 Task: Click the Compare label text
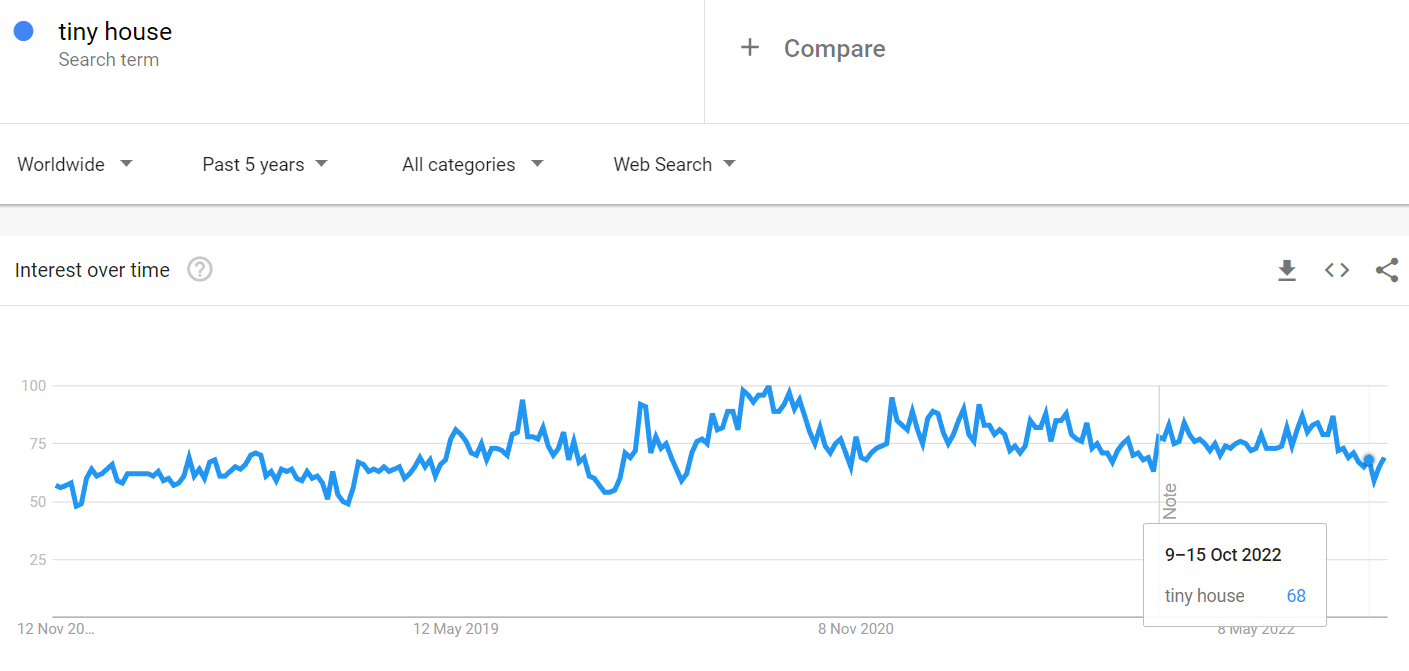[834, 49]
